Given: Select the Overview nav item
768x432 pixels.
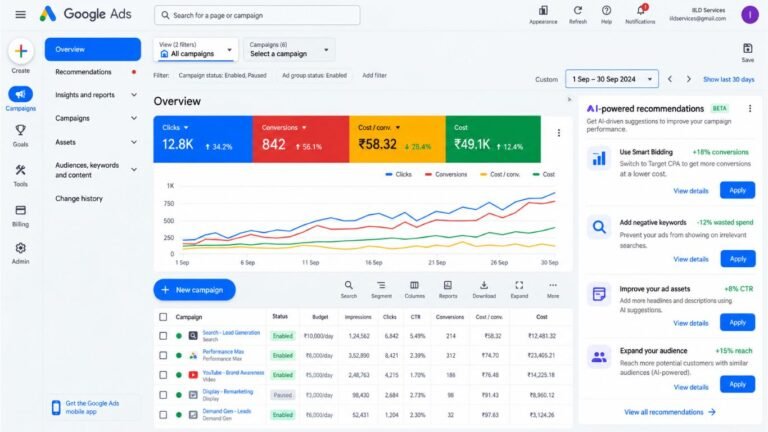Looking at the screenshot, I should [x=93, y=49].
